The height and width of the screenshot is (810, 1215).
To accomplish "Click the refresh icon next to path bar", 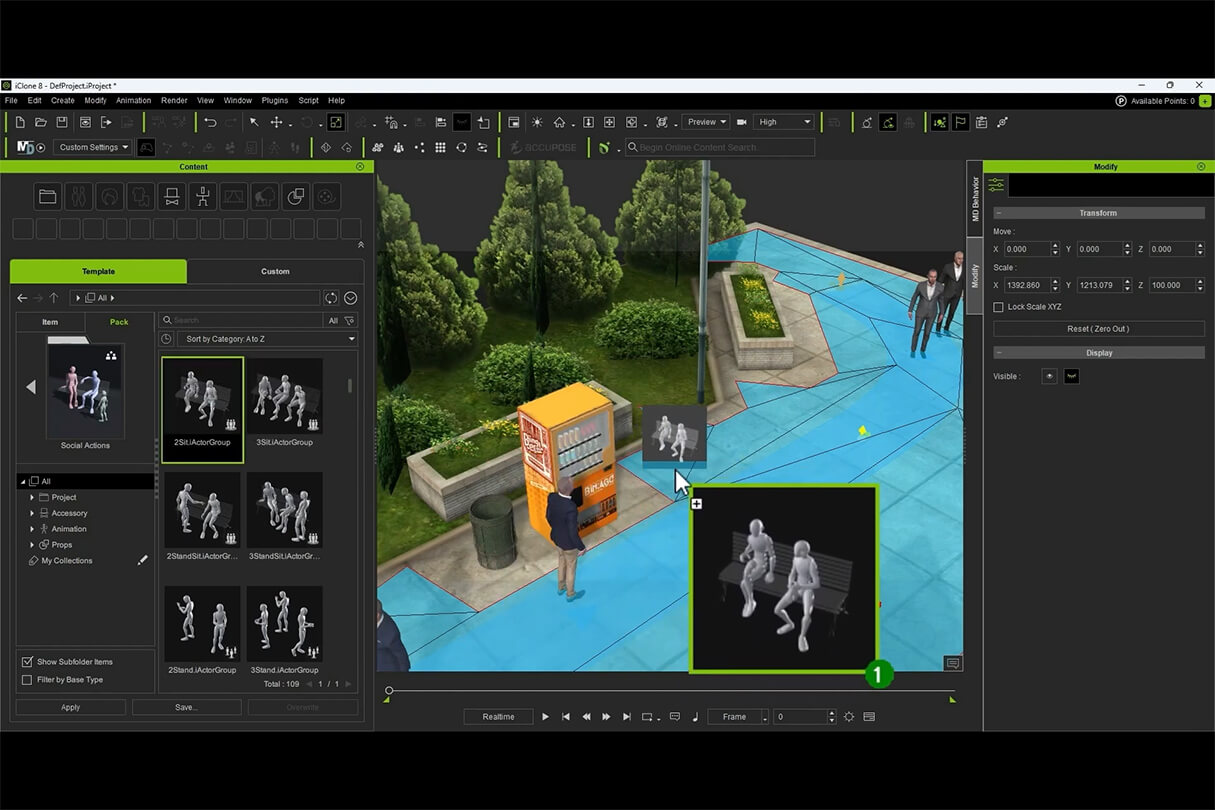I will [x=331, y=298].
